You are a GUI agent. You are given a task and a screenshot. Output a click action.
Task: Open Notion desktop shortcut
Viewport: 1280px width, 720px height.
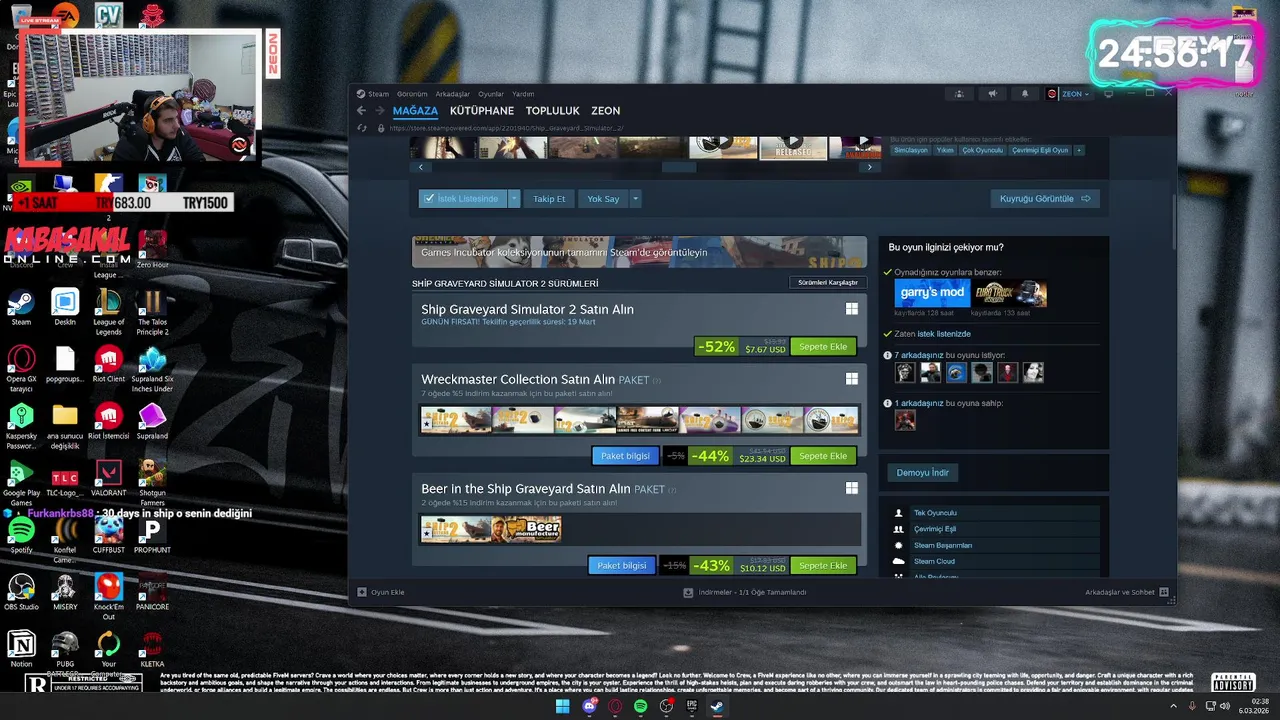(x=21, y=649)
